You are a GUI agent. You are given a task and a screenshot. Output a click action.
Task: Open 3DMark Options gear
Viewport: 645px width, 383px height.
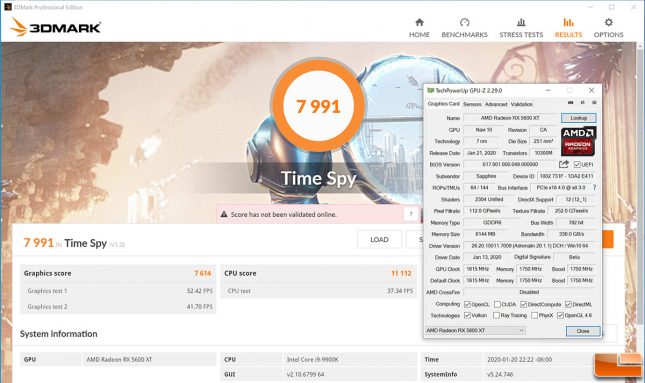click(x=608, y=28)
